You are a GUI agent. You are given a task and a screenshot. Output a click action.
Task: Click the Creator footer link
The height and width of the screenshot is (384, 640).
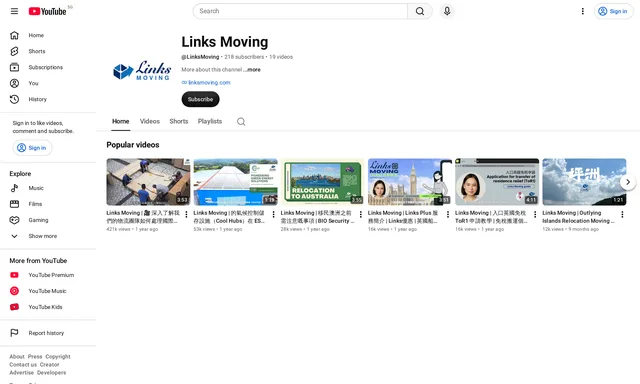(49, 364)
